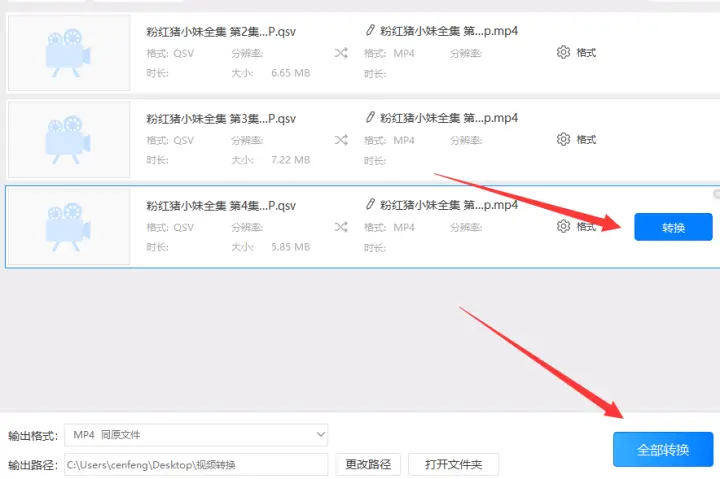Select source filename 粉红猪小妹全集 第3集...P.qsv
Viewport: 720px width, 479px height.
pyautogui.click(x=221, y=119)
